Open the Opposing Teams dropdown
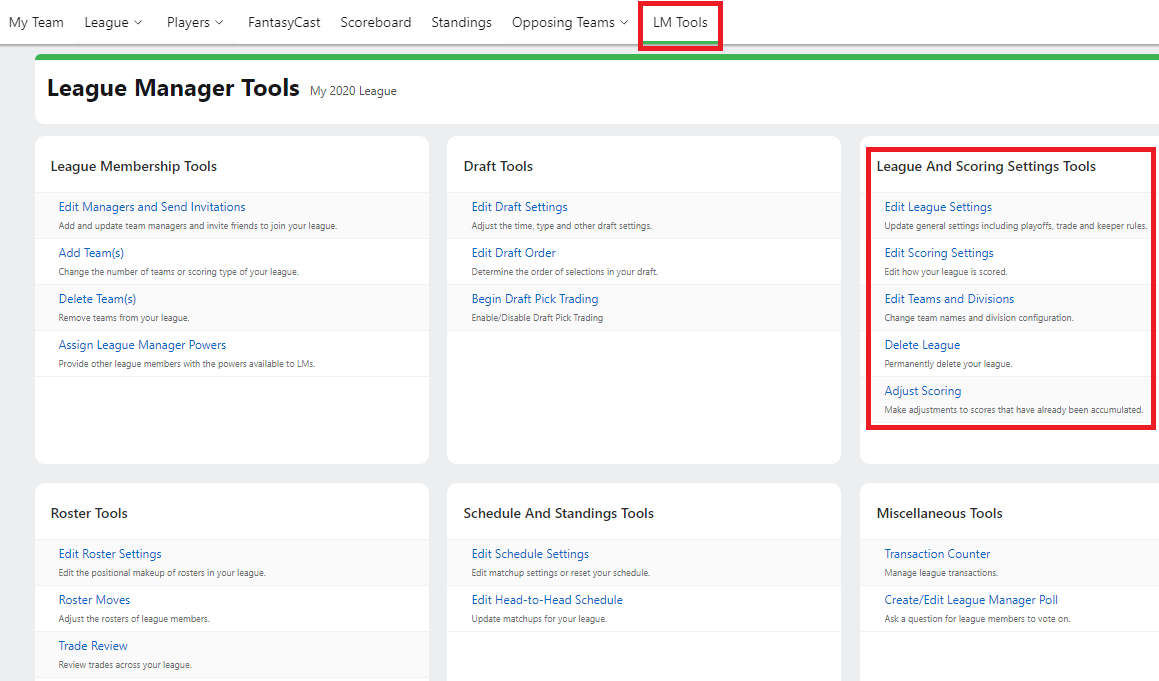 click(x=570, y=23)
